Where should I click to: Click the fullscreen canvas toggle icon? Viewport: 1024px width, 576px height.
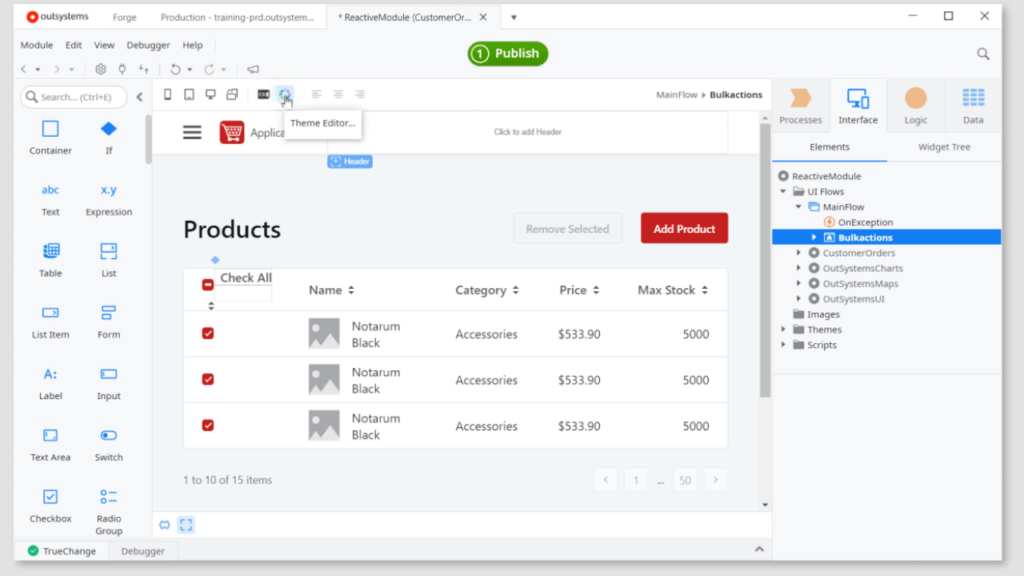[186, 525]
